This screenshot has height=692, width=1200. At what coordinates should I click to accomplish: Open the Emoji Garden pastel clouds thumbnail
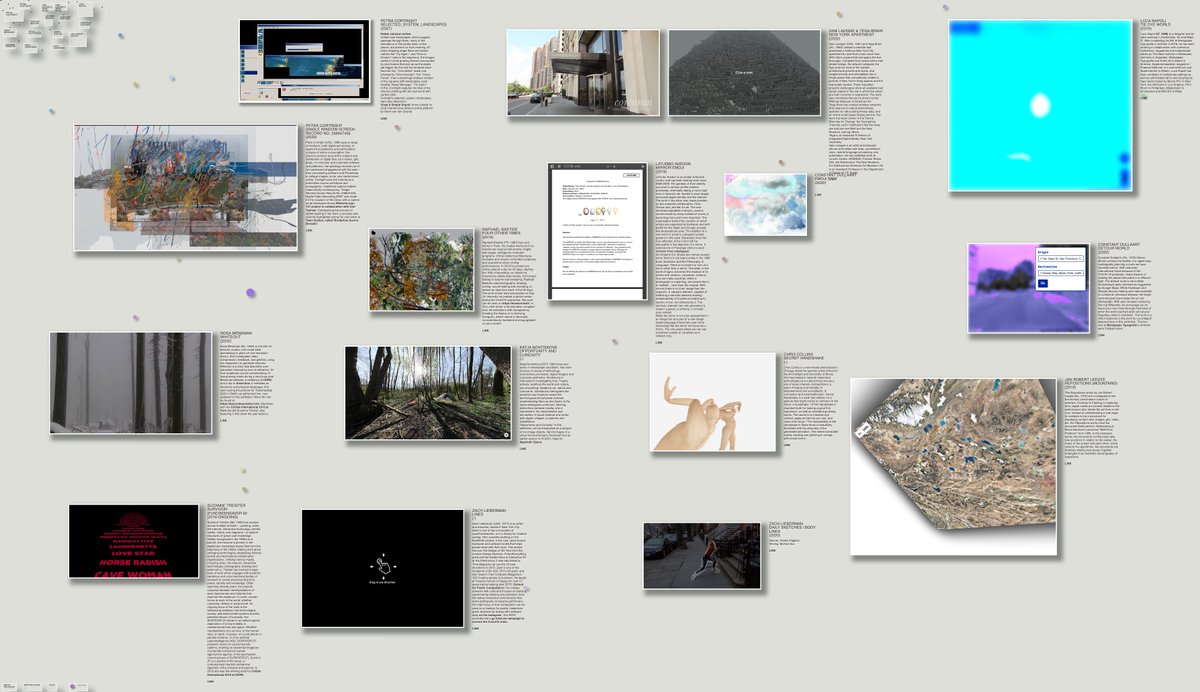(x=765, y=204)
